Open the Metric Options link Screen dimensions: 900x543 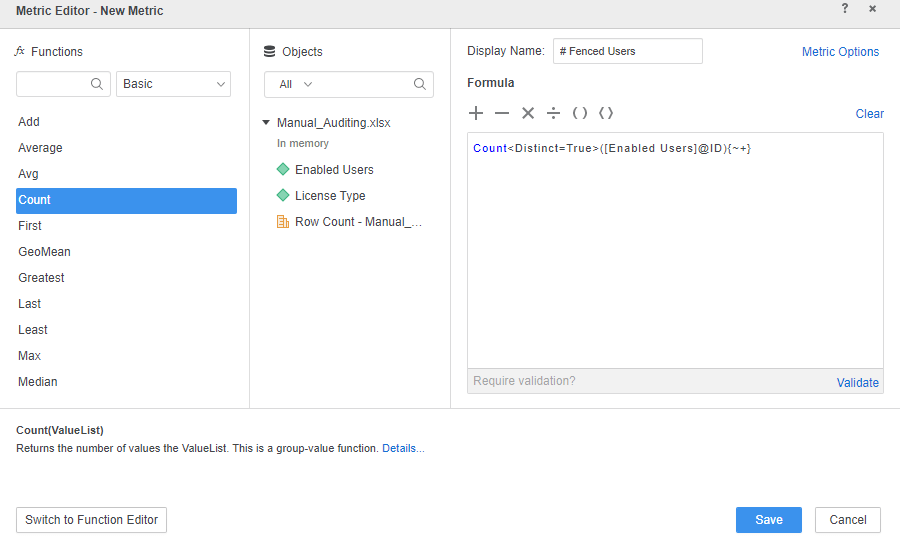tap(840, 52)
